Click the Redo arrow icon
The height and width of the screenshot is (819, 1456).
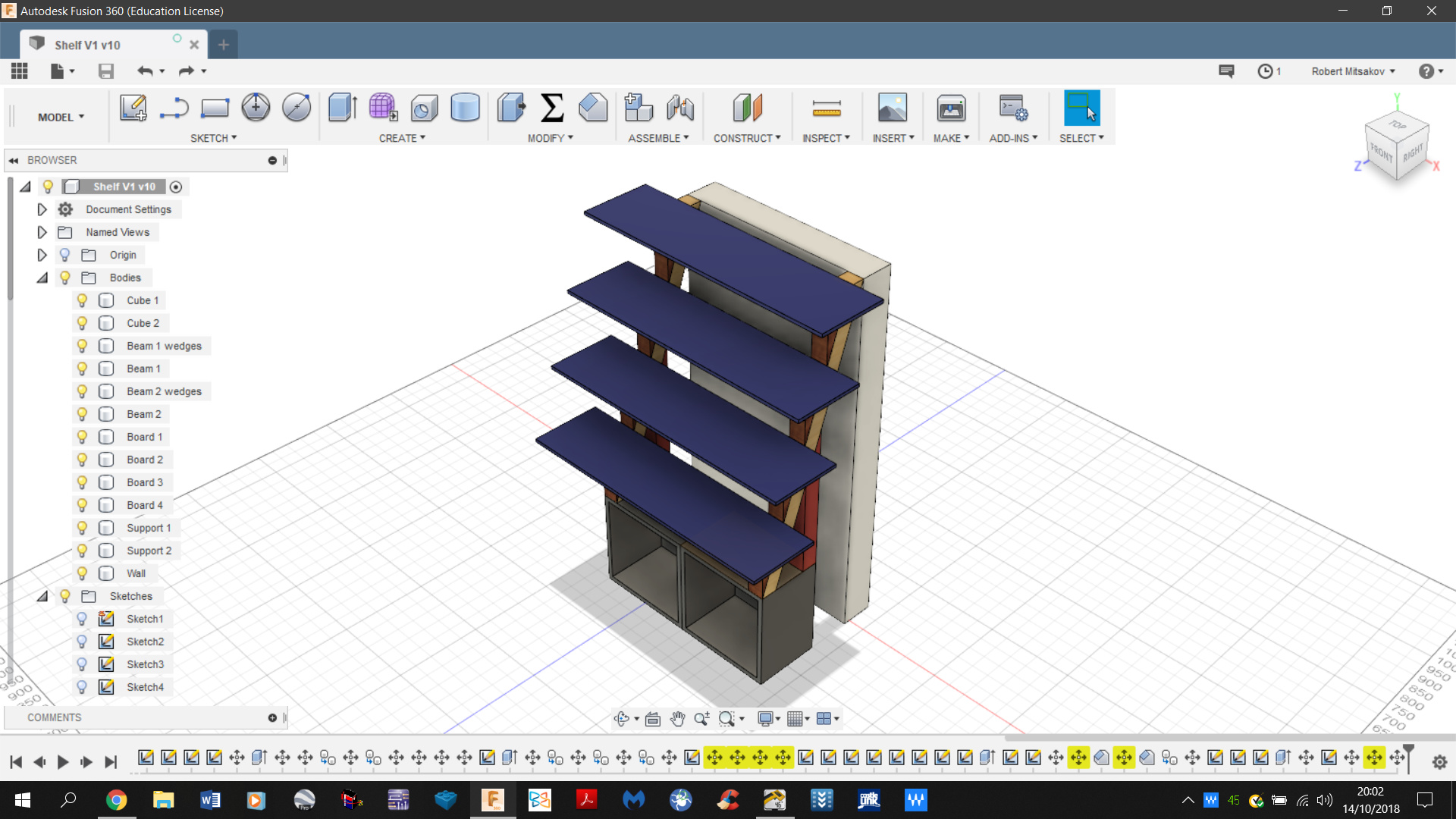coord(187,71)
